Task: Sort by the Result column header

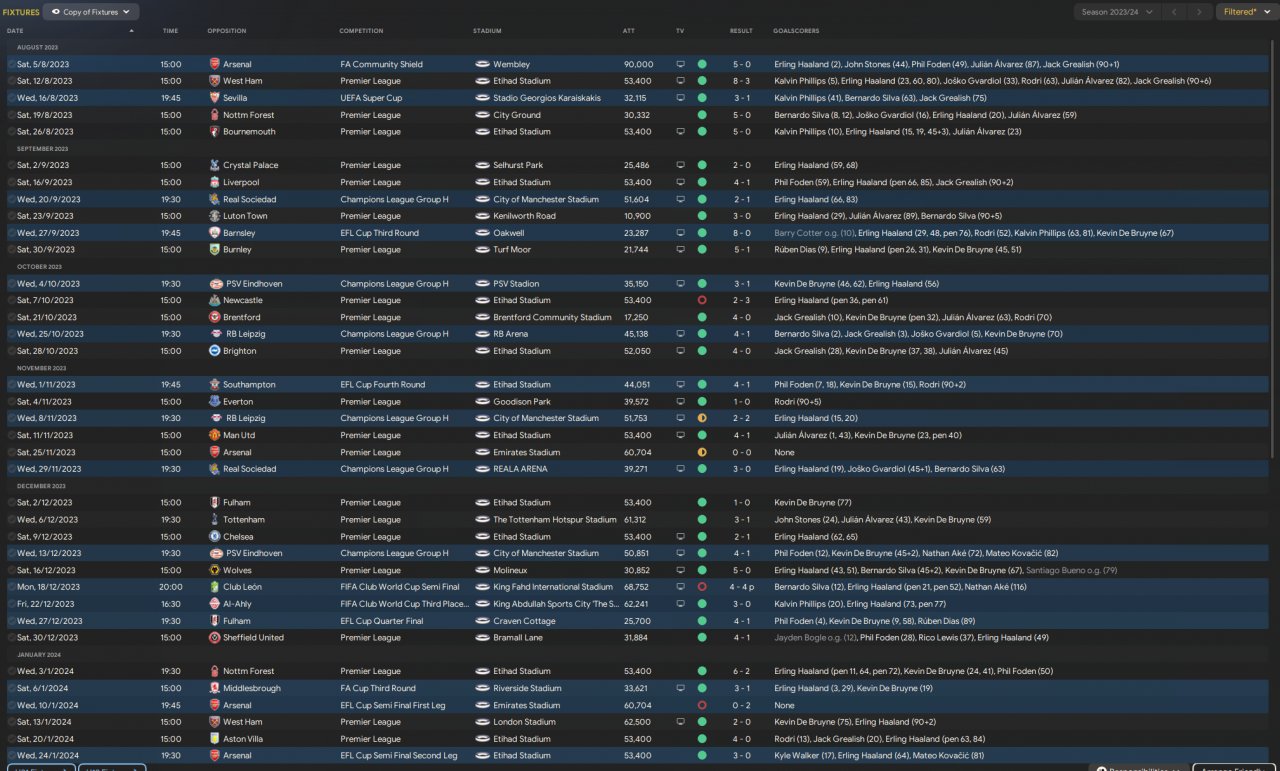Action: (741, 31)
